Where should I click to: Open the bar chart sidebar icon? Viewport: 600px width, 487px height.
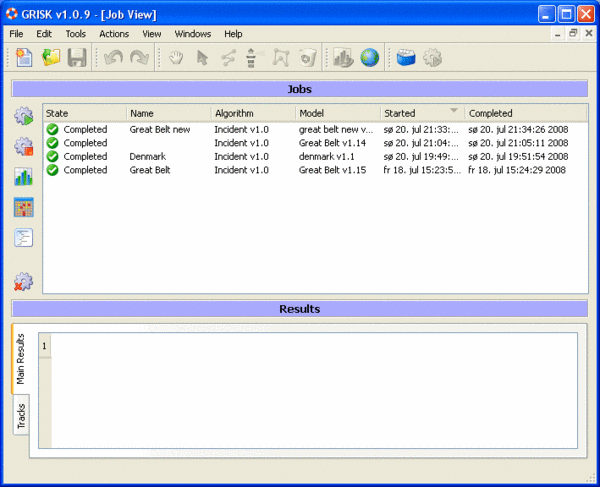[x=24, y=178]
